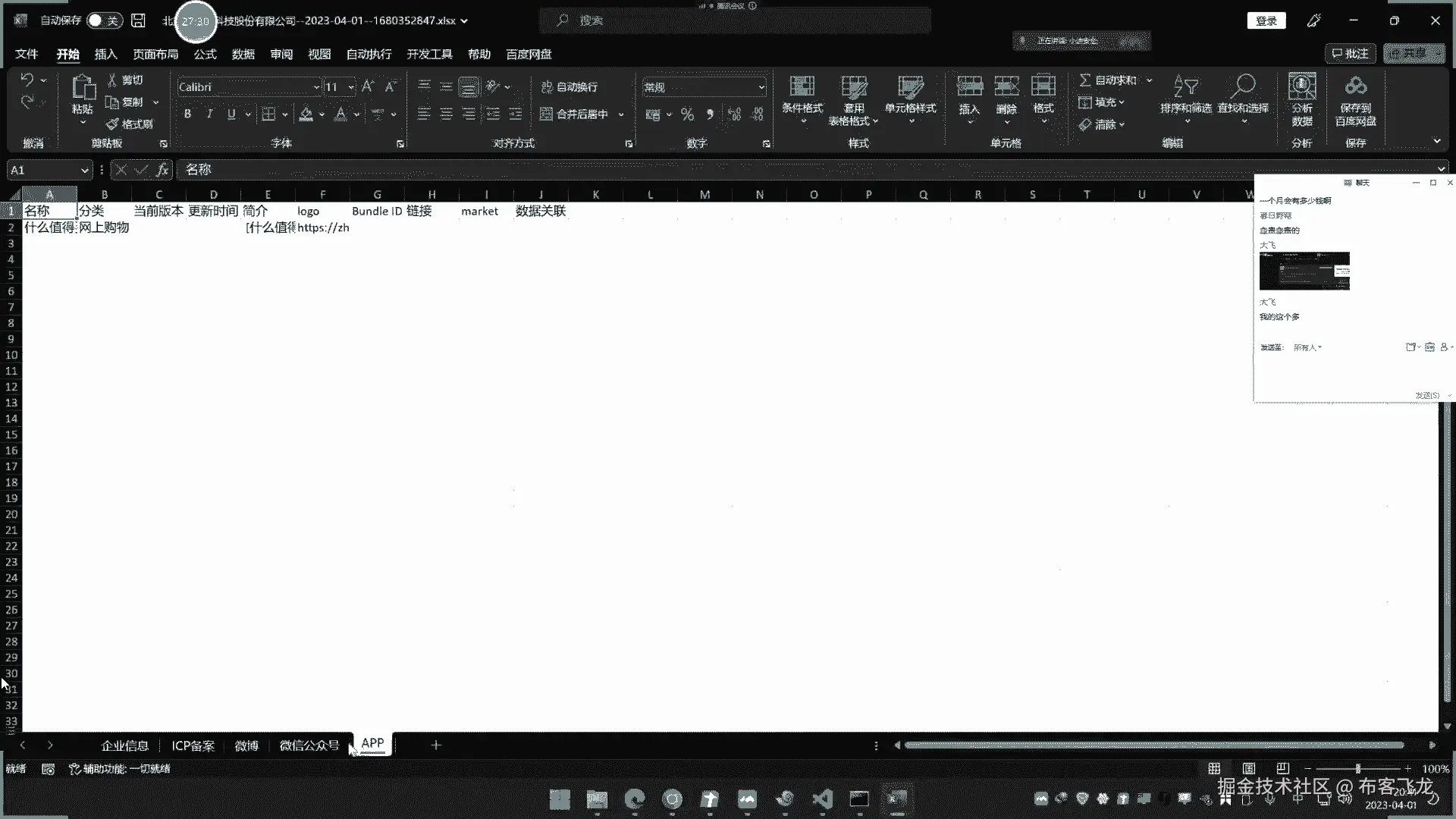Viewport: 1456px width, 819px height.
Task: Open the Calibri font name dropdown
Action: pyautogui.click(x=316, y=87)
